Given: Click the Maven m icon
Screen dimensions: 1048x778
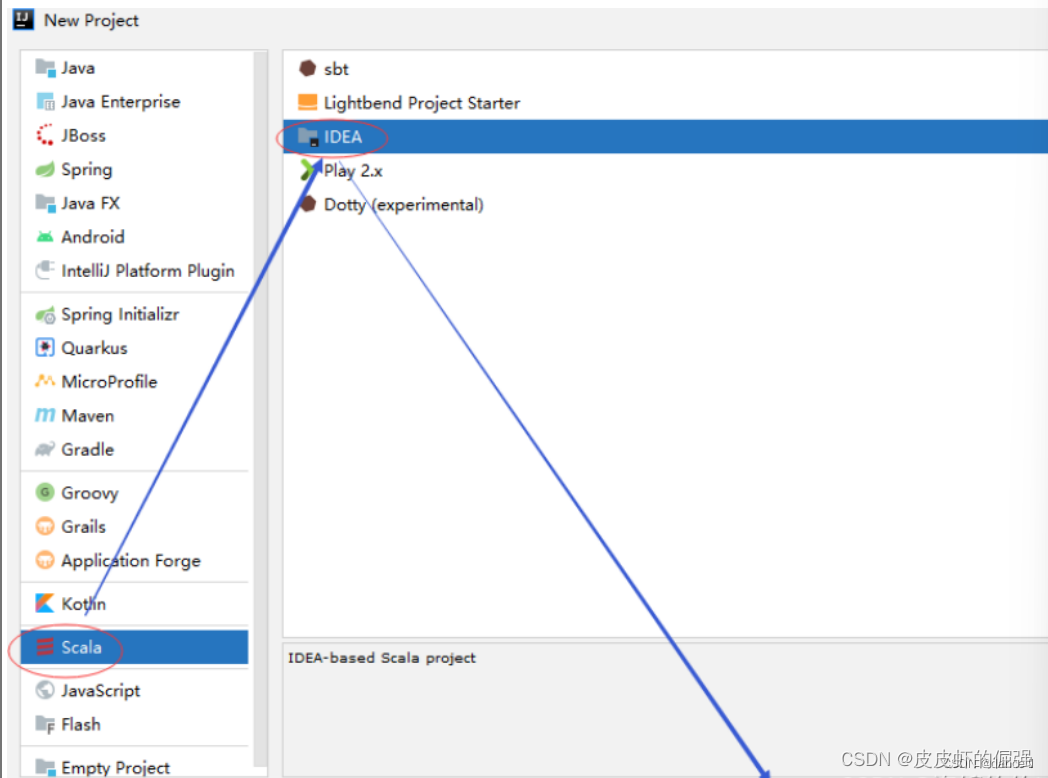Looking at the screenshot, I should point(45,416).
